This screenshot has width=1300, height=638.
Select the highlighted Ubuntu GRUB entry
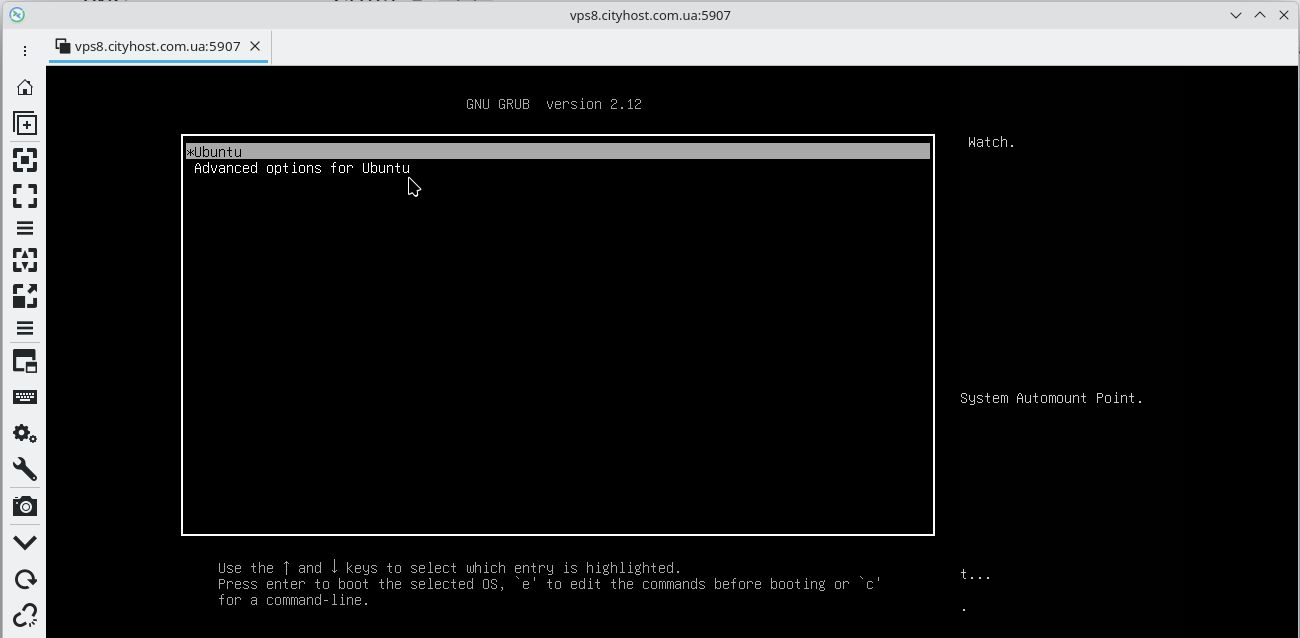coord(558,152)
